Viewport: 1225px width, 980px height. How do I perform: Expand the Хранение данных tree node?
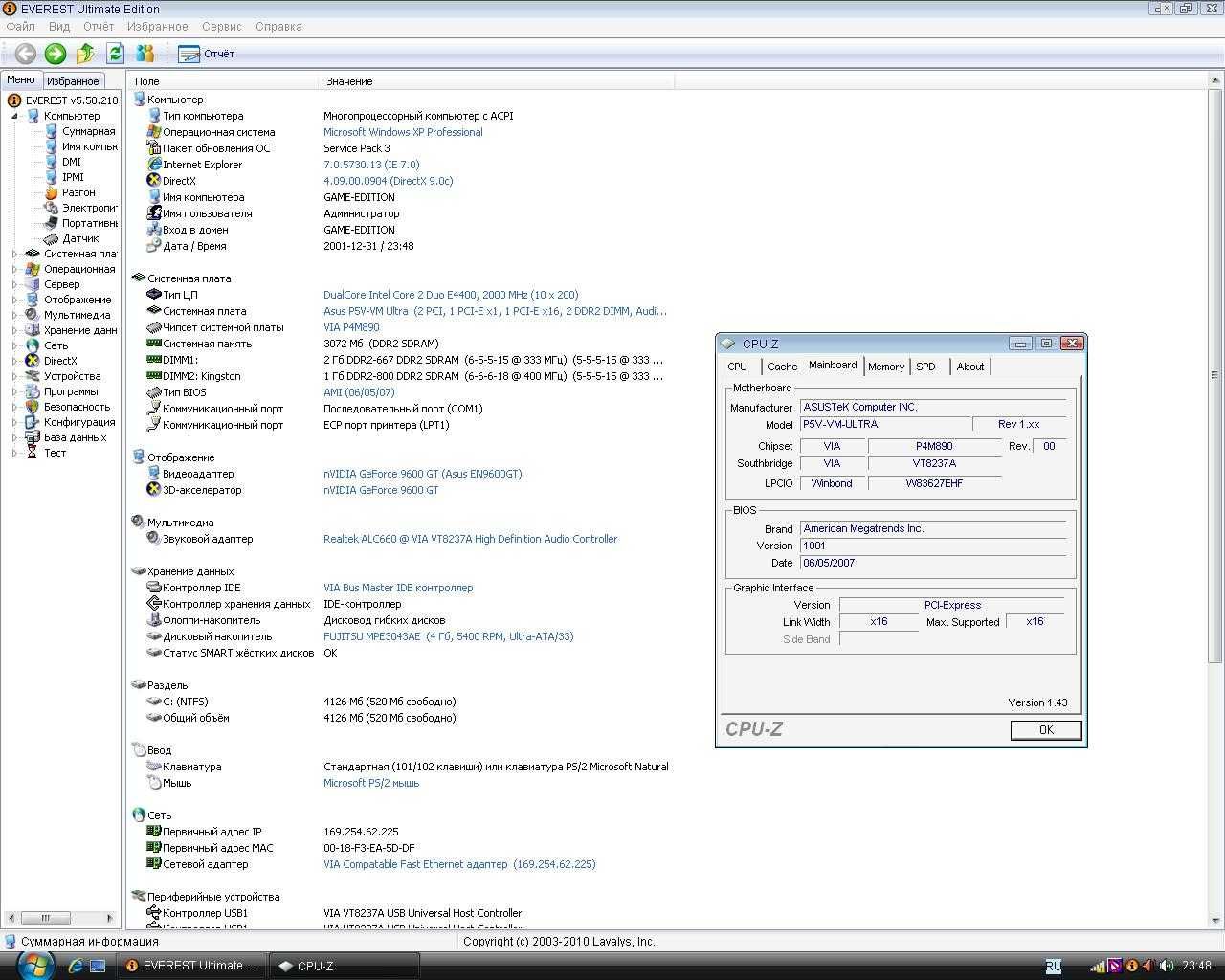[x=15, y=330]
